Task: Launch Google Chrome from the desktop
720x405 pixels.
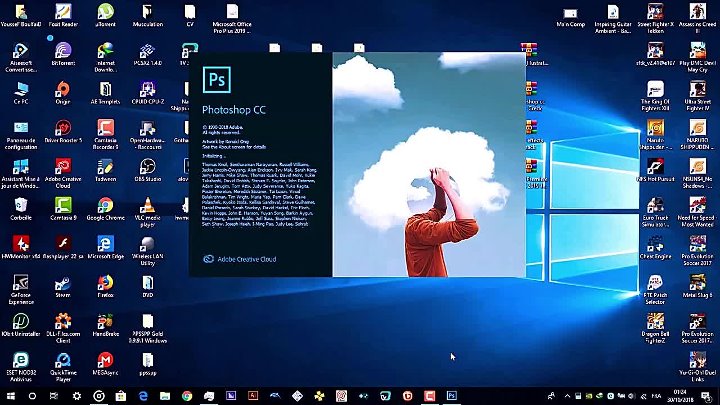Action: click(x=105, y=206)
